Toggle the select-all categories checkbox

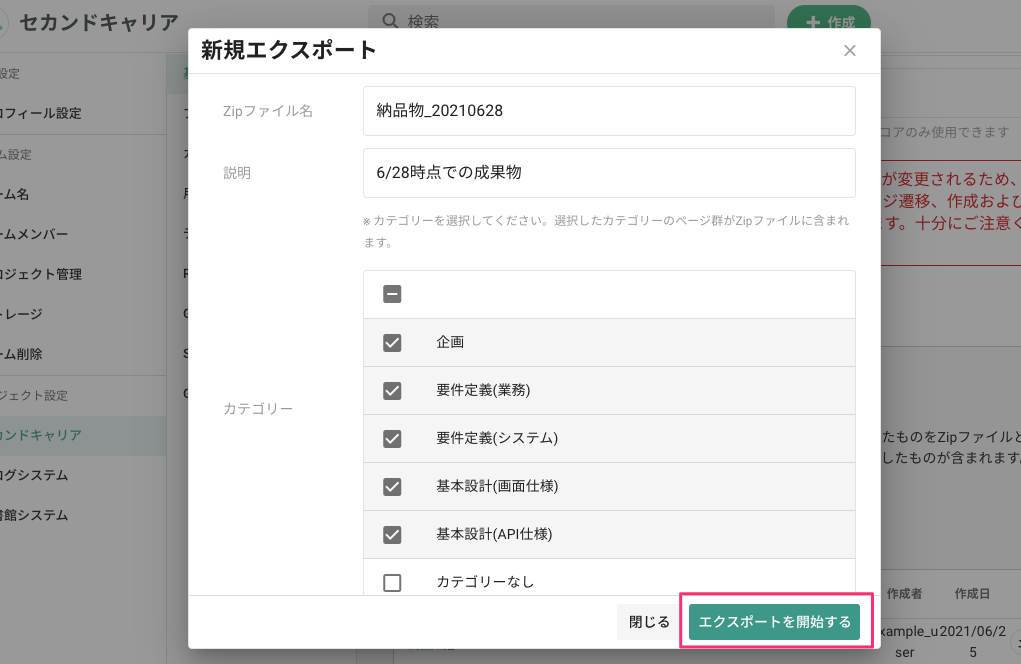(391, 294)
